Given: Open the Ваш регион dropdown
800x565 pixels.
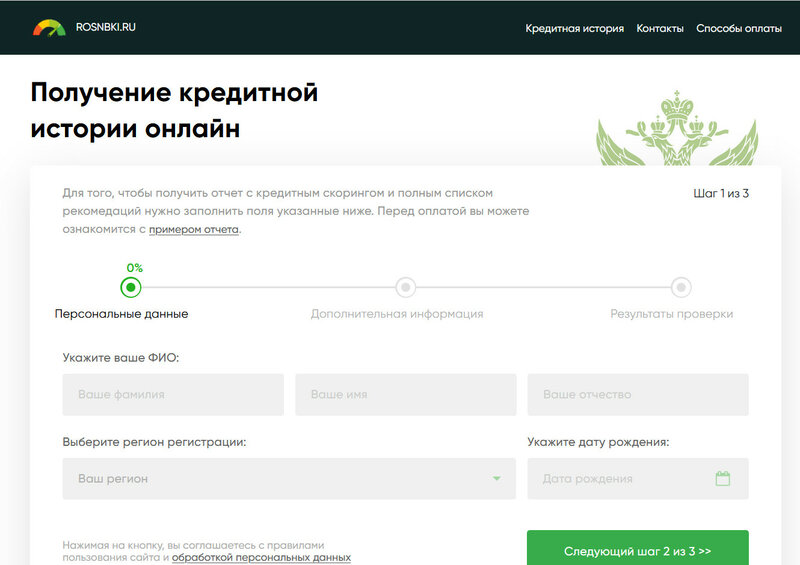Looking at the screenshot, I should coord(289,479).
